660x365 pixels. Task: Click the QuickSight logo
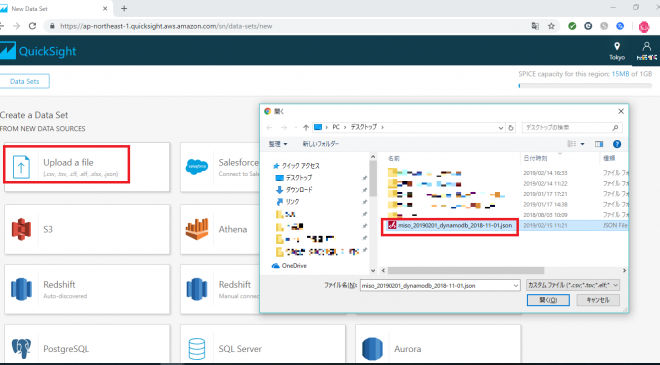click(38, 51)
